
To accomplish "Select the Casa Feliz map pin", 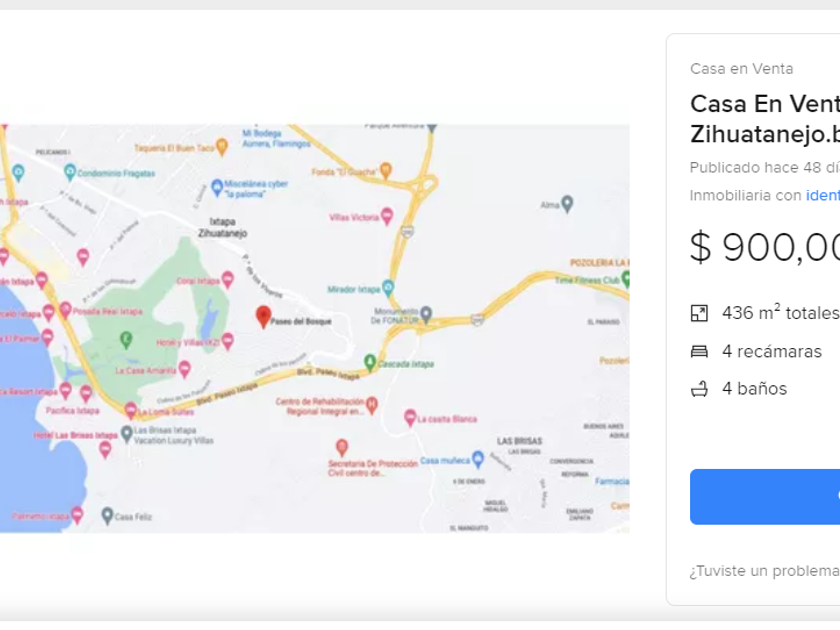I will tap(107, 516).
